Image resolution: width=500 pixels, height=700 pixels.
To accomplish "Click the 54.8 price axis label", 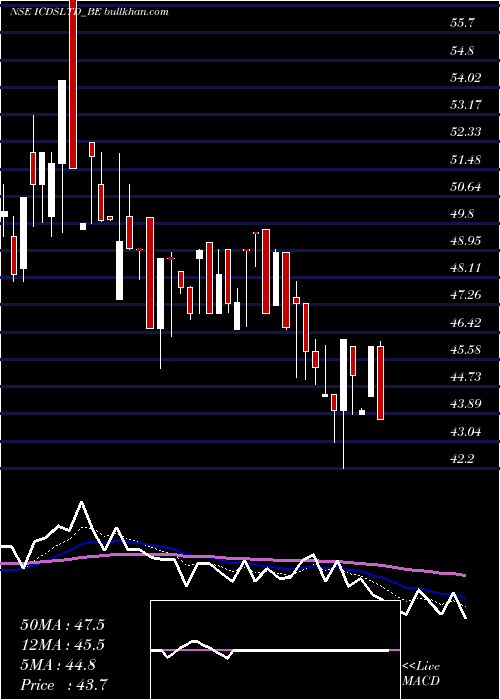I will pos(462,51).
